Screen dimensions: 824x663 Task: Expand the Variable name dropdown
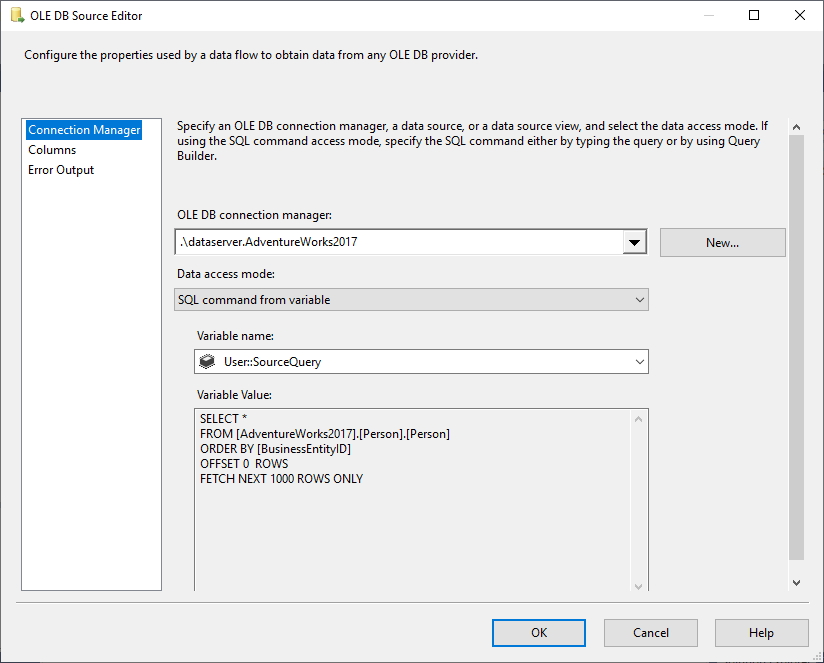pos(640,362)
